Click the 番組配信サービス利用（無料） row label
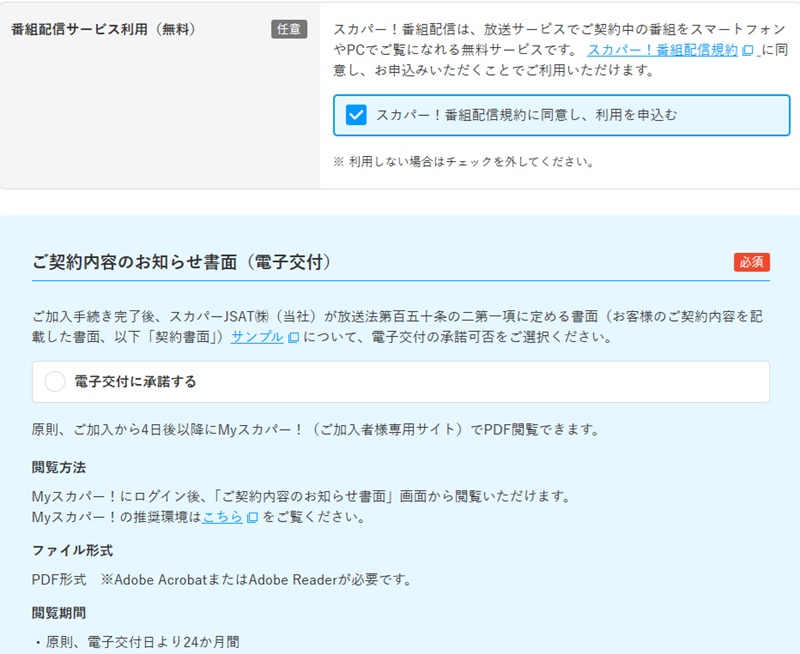 [103, 29]
